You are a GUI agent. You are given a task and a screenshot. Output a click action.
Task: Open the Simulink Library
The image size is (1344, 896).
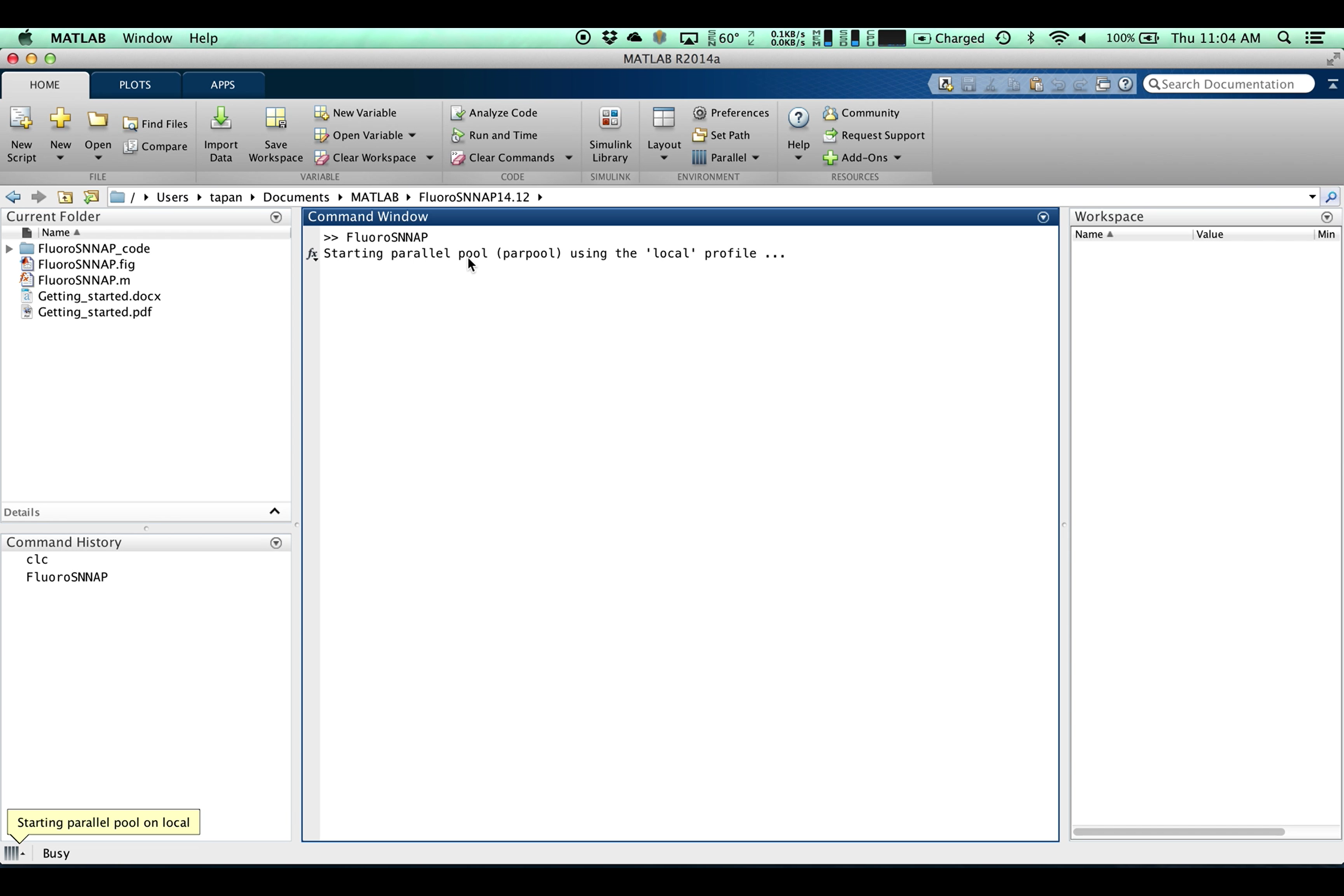coord(610,135)
